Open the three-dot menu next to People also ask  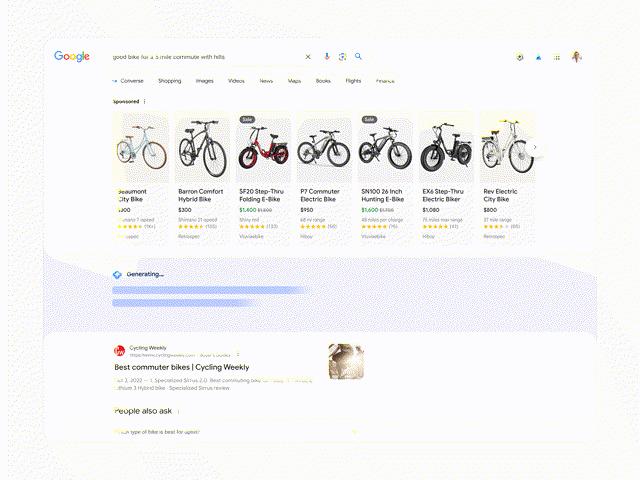[x=178, y=411]
